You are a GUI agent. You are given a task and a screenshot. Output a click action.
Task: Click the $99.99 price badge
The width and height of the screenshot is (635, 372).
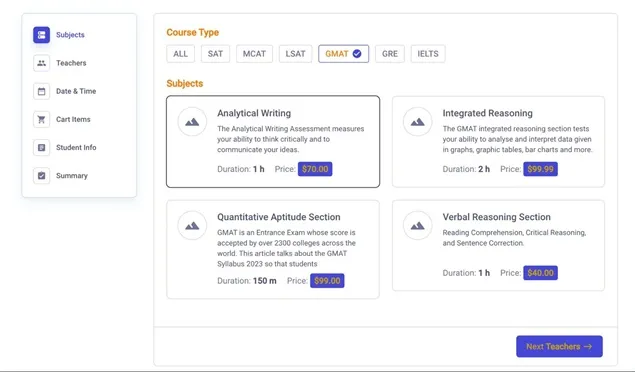click(x=540, y=169)
